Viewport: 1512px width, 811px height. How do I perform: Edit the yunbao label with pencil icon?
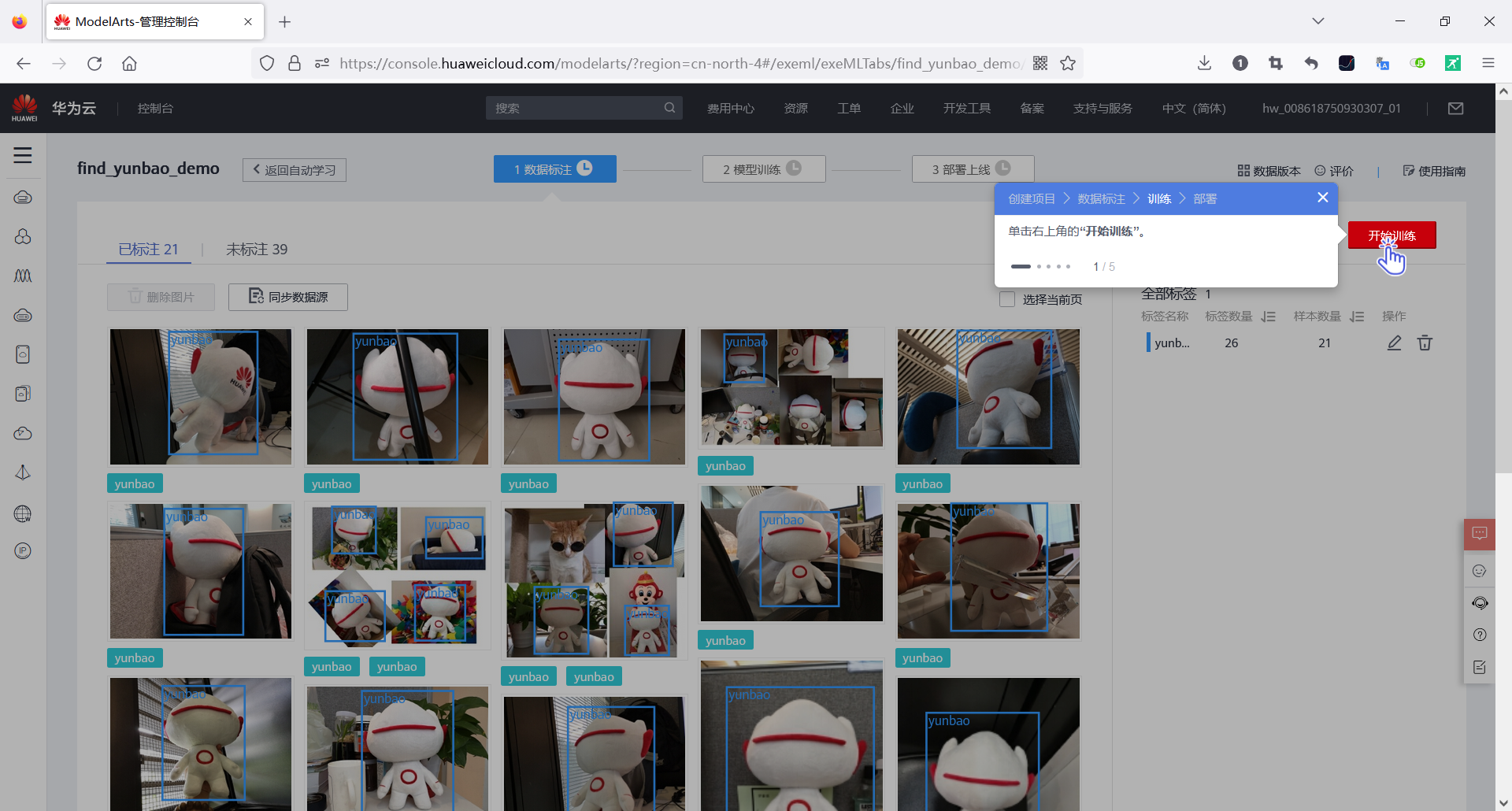[x=1394, y=343]
